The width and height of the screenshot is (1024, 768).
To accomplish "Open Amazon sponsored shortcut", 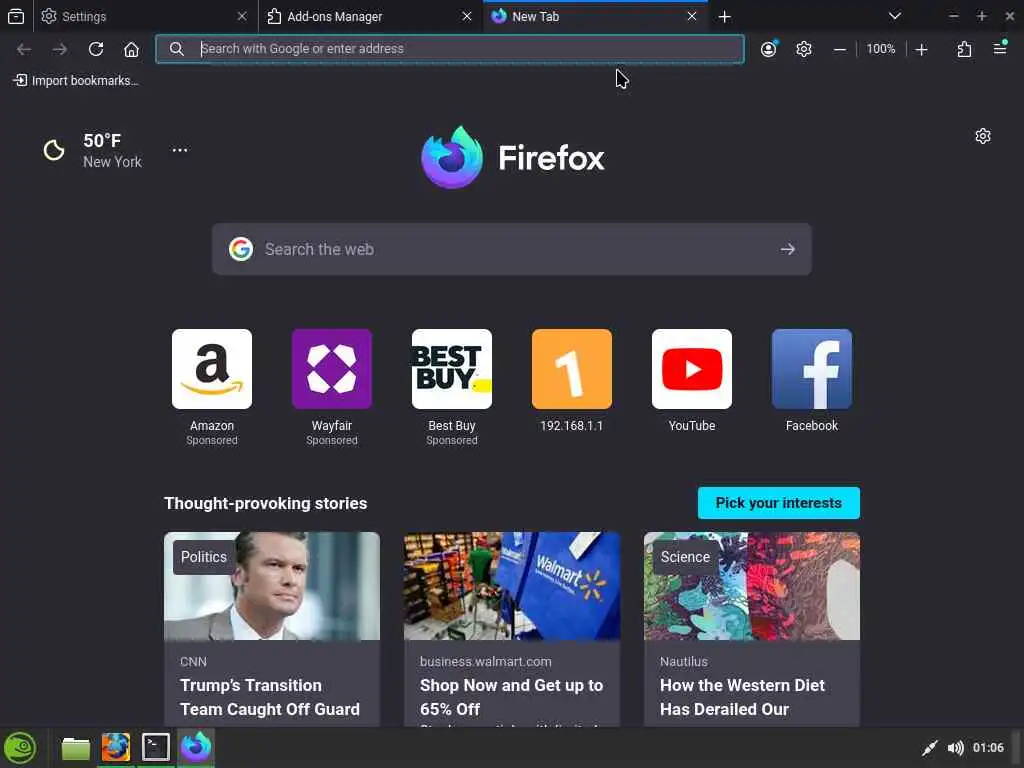I will point(212,387).
